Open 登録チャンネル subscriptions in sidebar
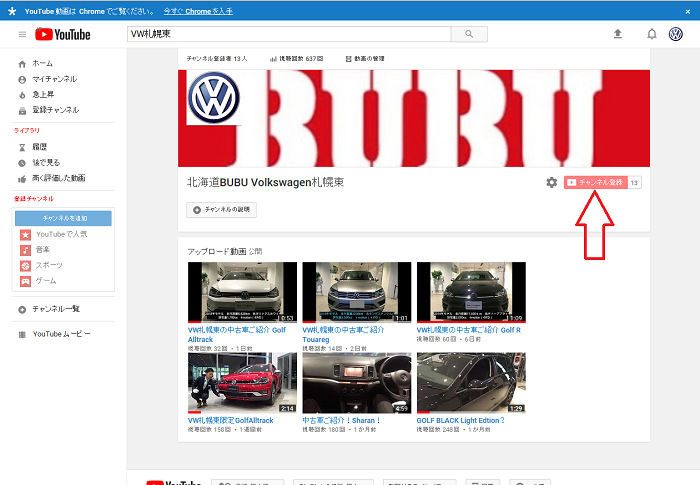This screenshot has width=700, height=485. click(x=55, y=110)
